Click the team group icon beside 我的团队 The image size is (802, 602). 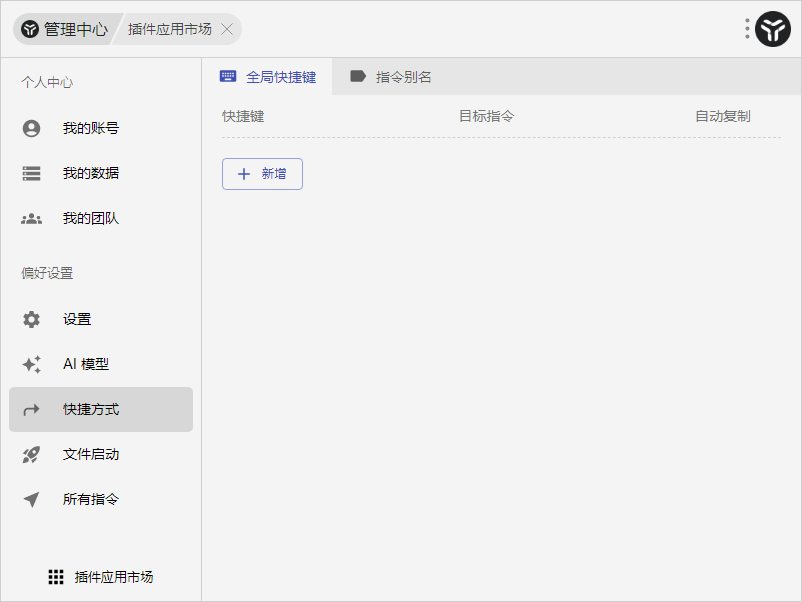point(32,218)
